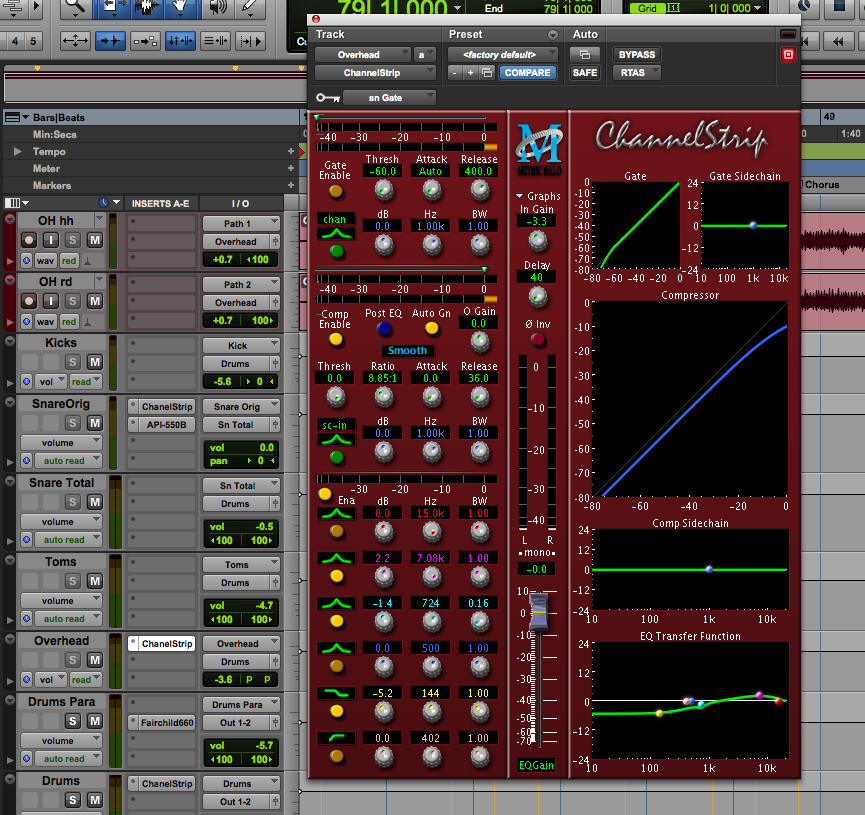Screen dimensions: 865x815
Task: Click the rewind transport button
Action: (838, 41)
